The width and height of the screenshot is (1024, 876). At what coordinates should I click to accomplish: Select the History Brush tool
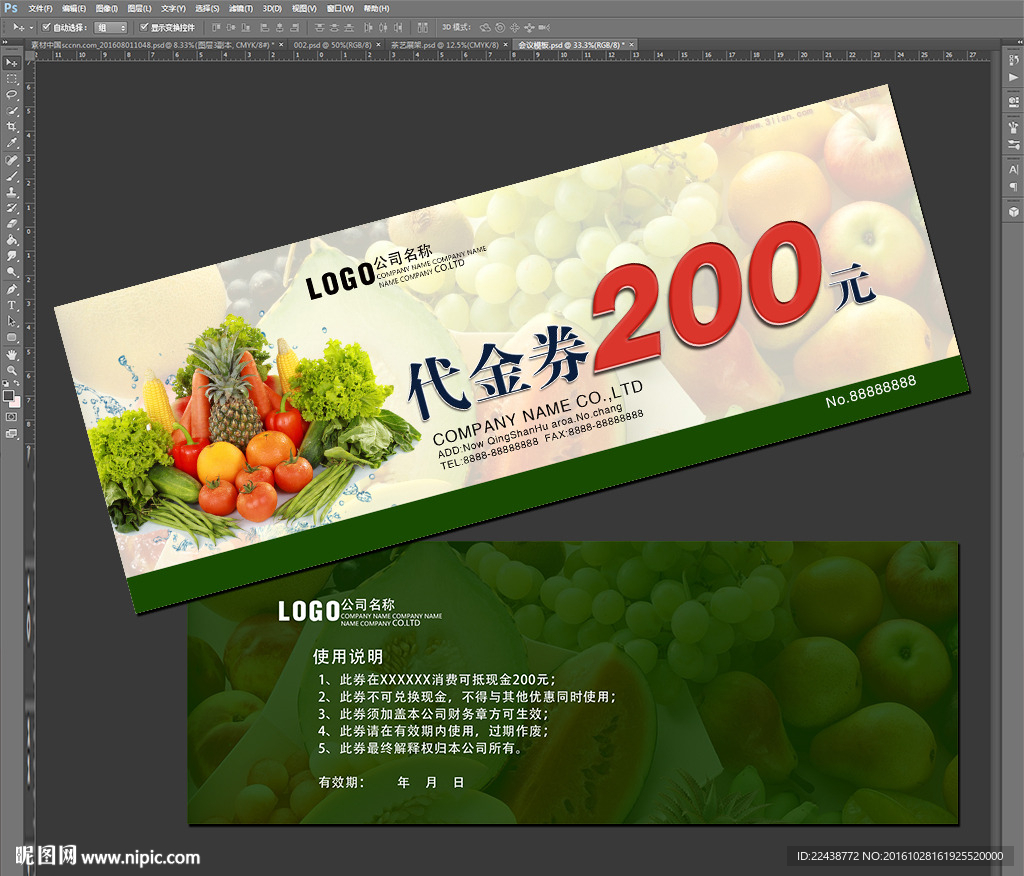coord(11,208)
